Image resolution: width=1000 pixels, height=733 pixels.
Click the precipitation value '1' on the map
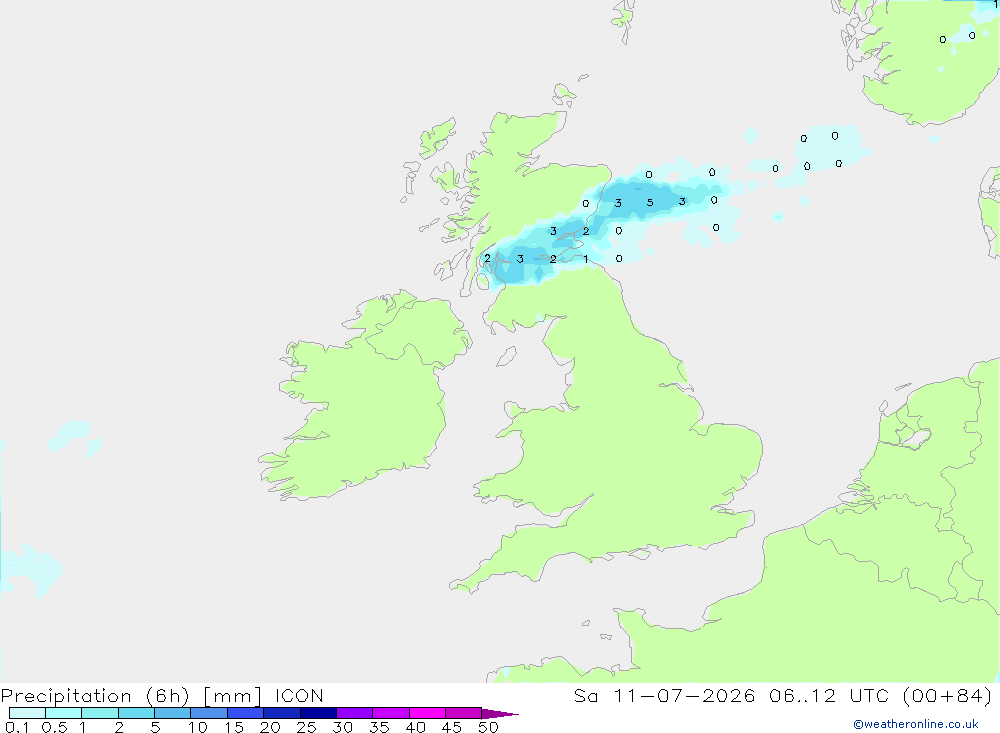click(x=585, y=259)
